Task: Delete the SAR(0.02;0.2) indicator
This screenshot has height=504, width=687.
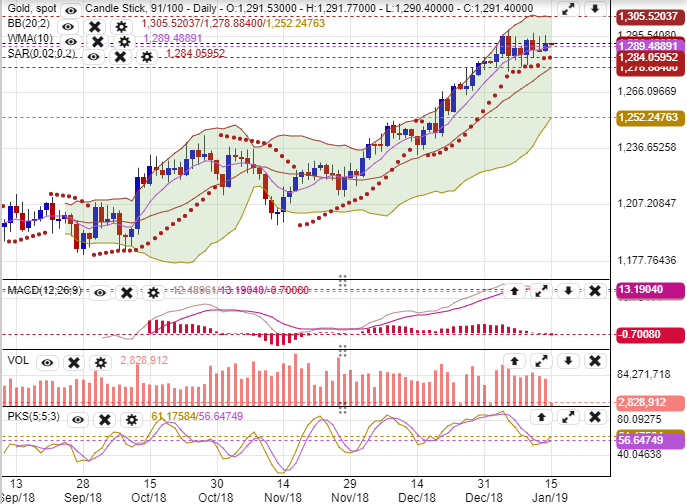Action: click(x=119, y=56)
